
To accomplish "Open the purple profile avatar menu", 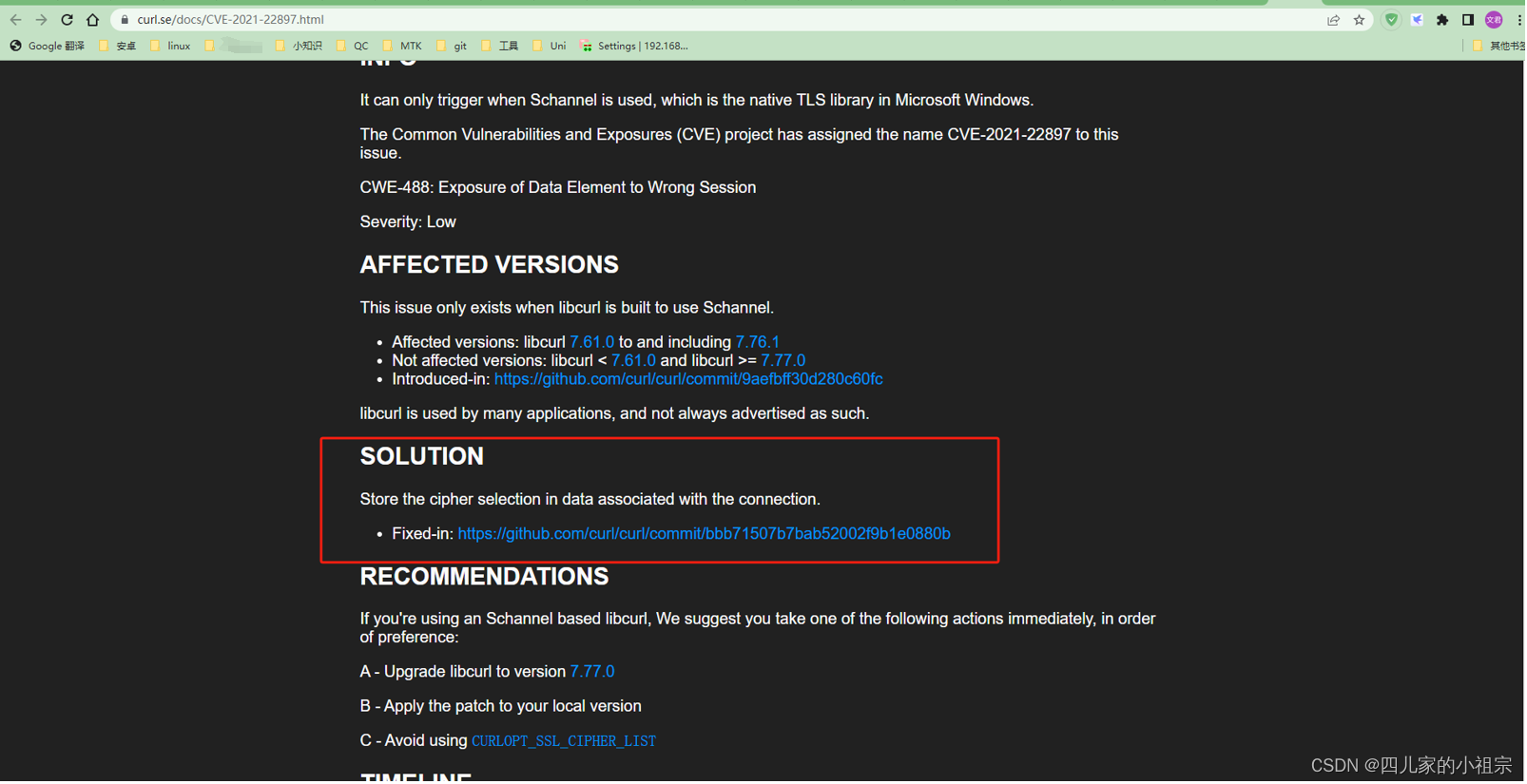I will pyautogui.click(x=1495, y=19).
